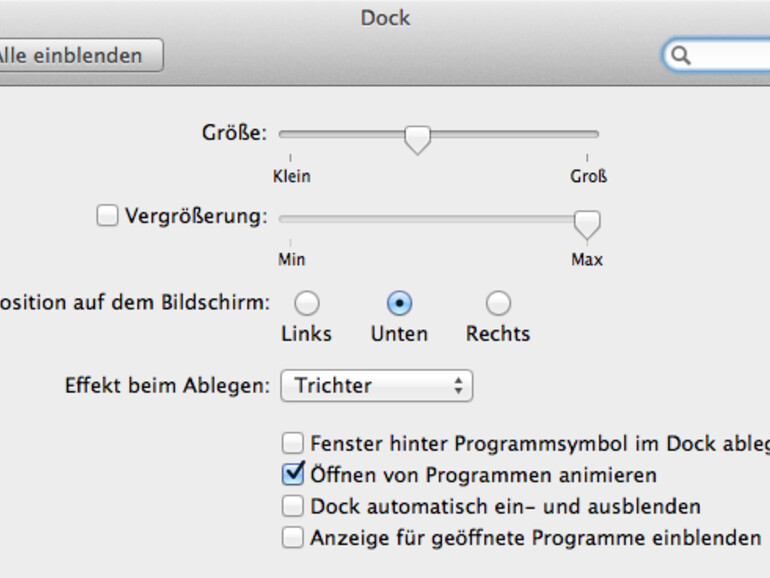Enable Anzeige für geöffnete Programme einblenden
This screenshot has width=770, height=578.
pos(292,538)
